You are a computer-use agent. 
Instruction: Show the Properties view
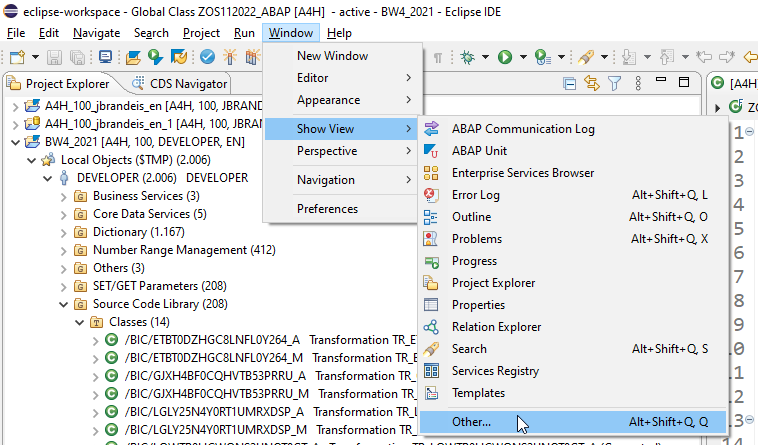tap(572, 305)
